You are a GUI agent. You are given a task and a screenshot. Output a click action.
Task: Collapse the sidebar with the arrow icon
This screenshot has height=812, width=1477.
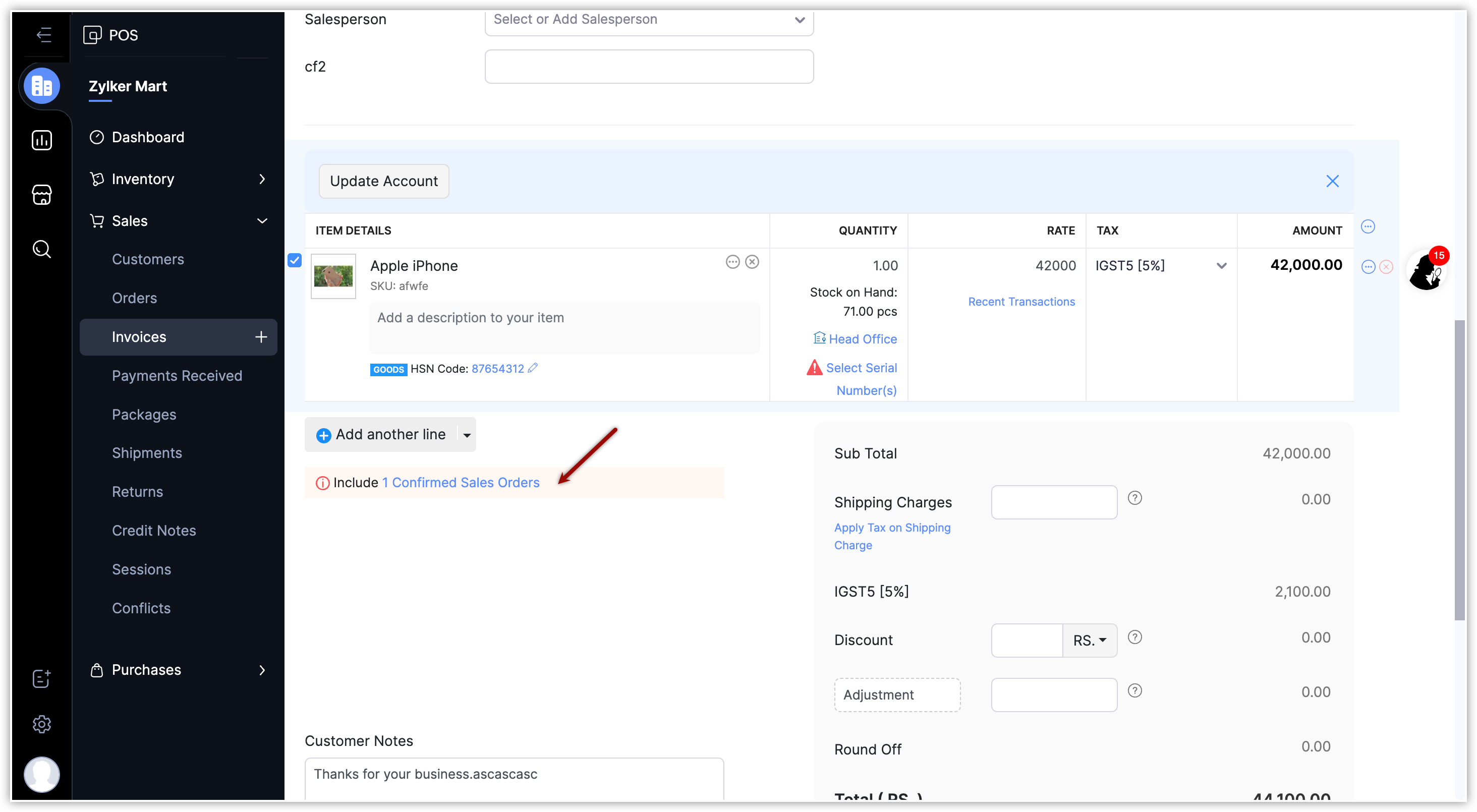(43, 35)
